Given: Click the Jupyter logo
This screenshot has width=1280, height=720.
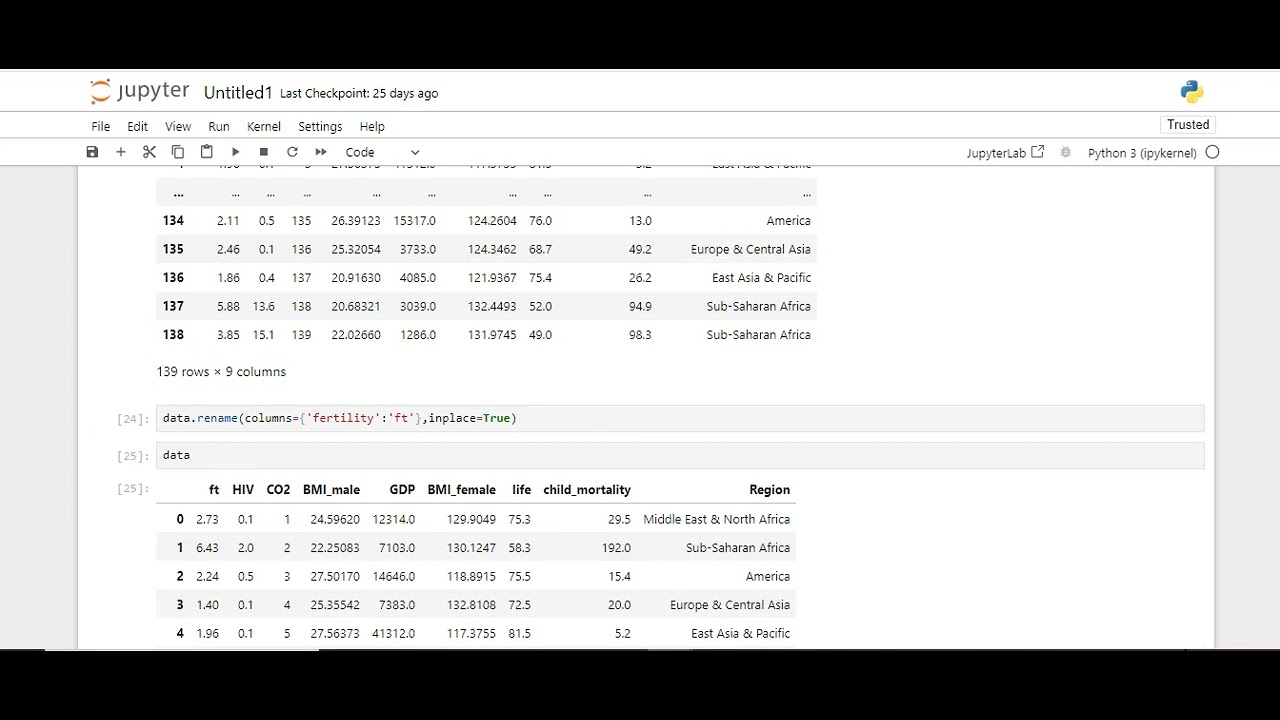Looking at the screenshot, I should point(139,92).
